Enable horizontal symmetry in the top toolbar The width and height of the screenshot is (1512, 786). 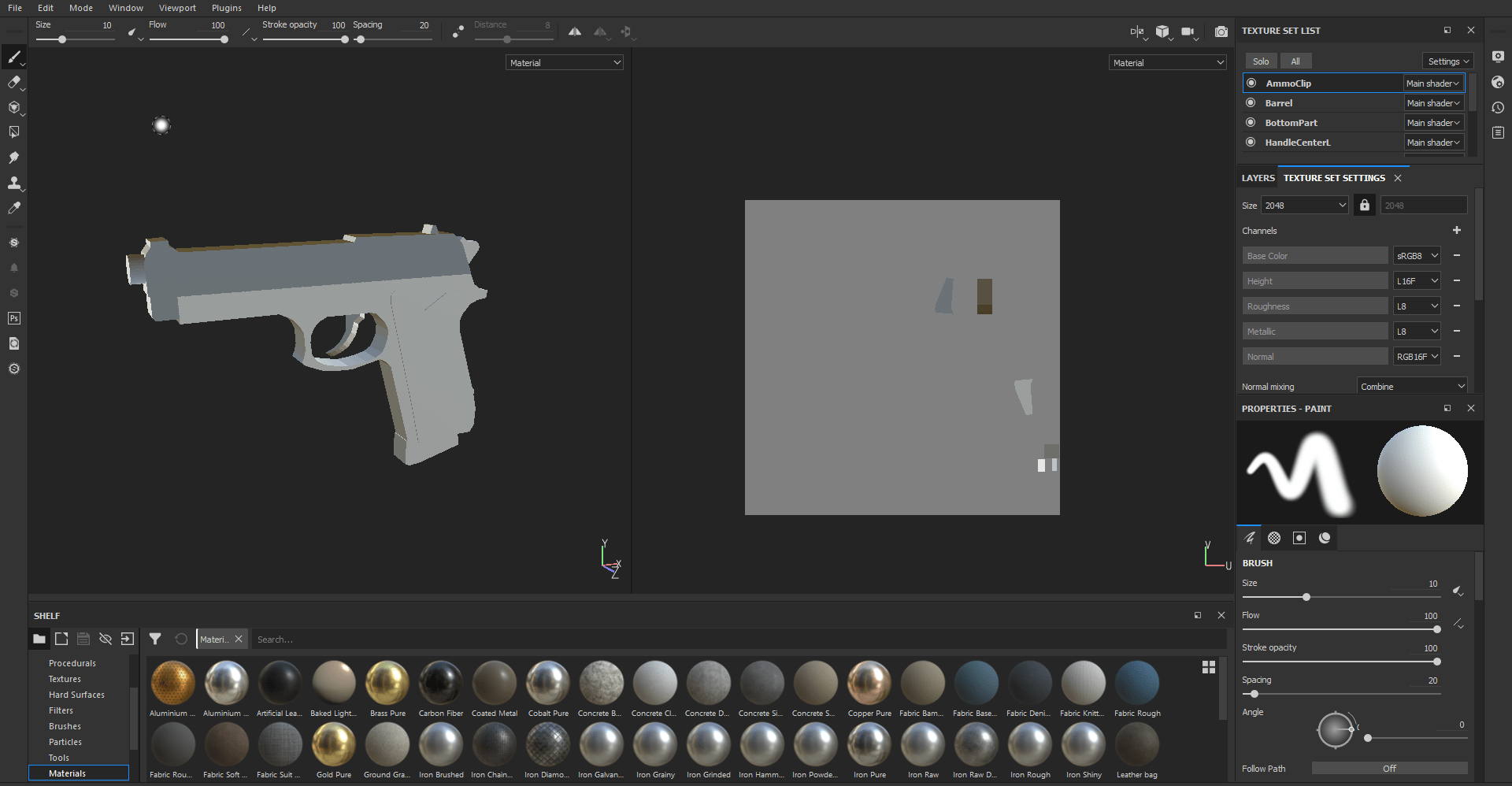(574, 31)
